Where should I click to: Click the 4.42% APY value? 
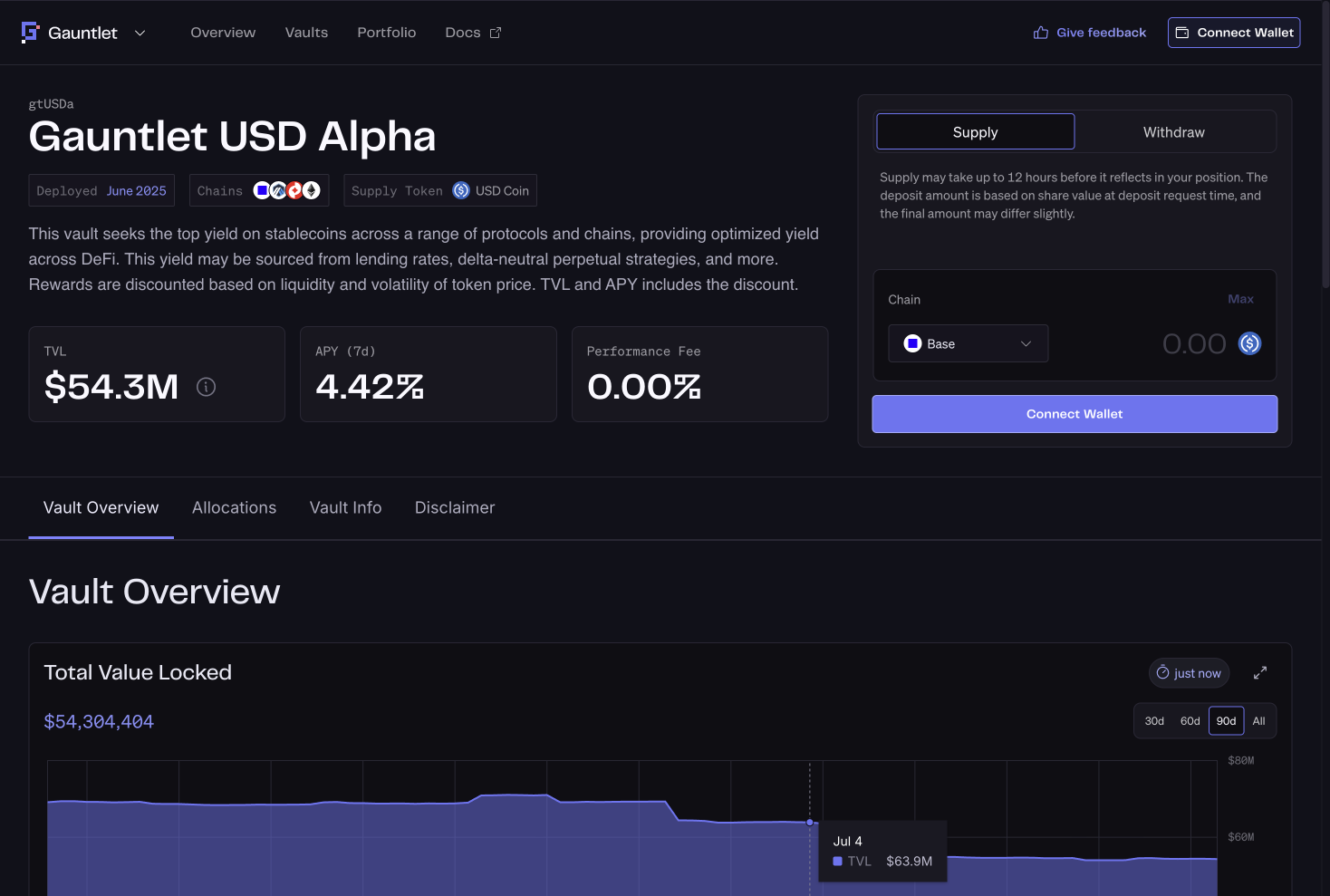(370, 387)
